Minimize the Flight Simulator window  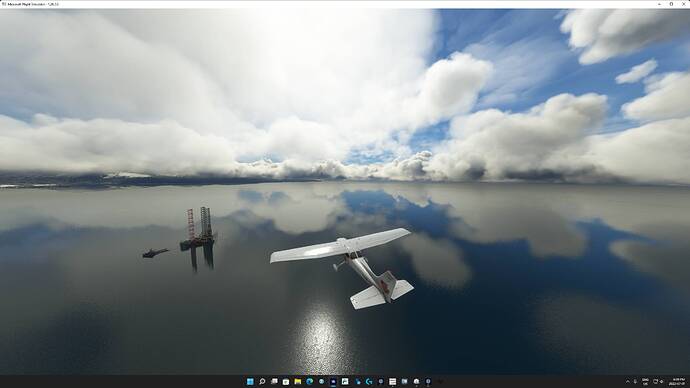tap(659, 4)
